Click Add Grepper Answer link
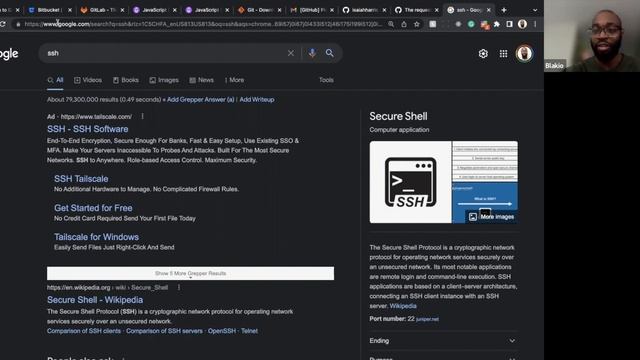The image size is (640, 360). click(200, 100)
